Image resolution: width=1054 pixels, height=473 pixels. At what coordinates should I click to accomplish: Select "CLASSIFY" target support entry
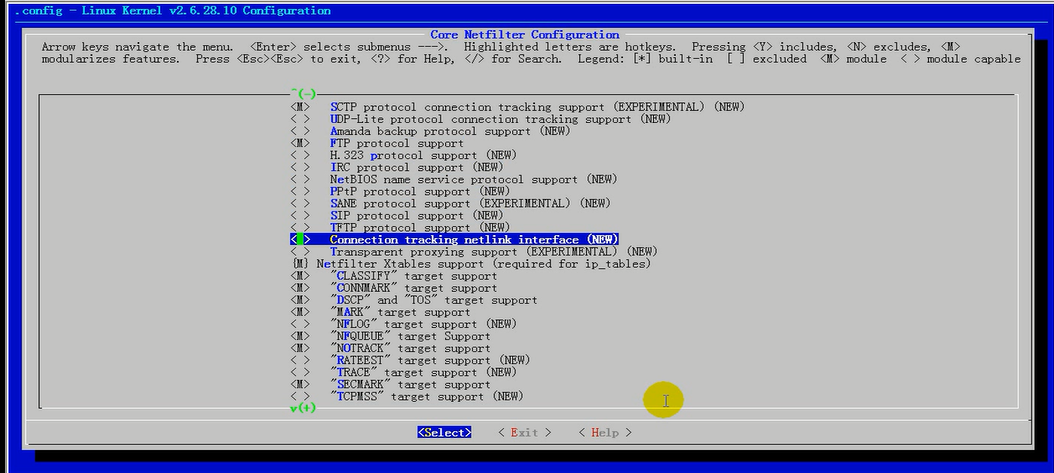413,276
